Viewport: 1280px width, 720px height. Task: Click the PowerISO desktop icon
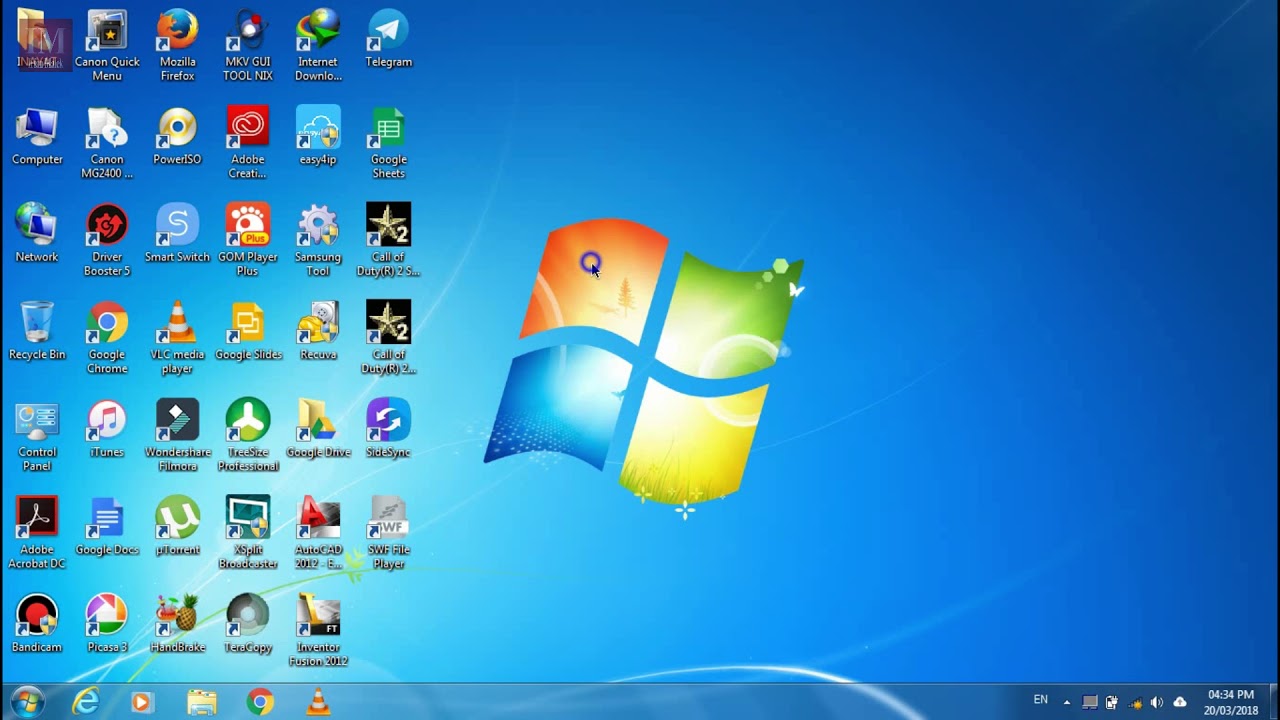[x=177, y=137]
